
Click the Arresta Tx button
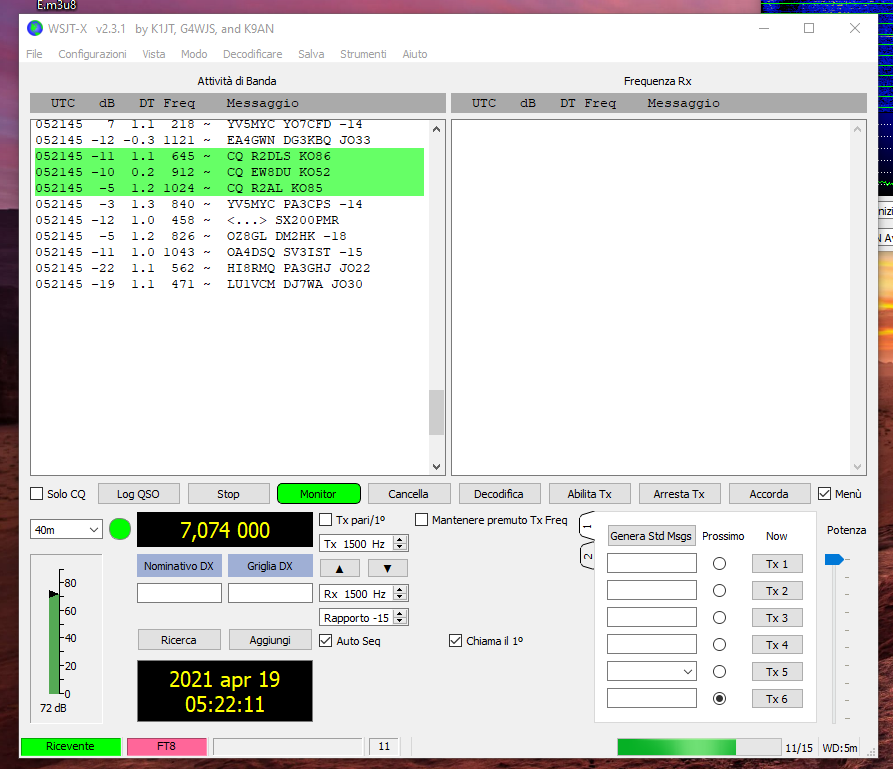[x=679, y=494]
